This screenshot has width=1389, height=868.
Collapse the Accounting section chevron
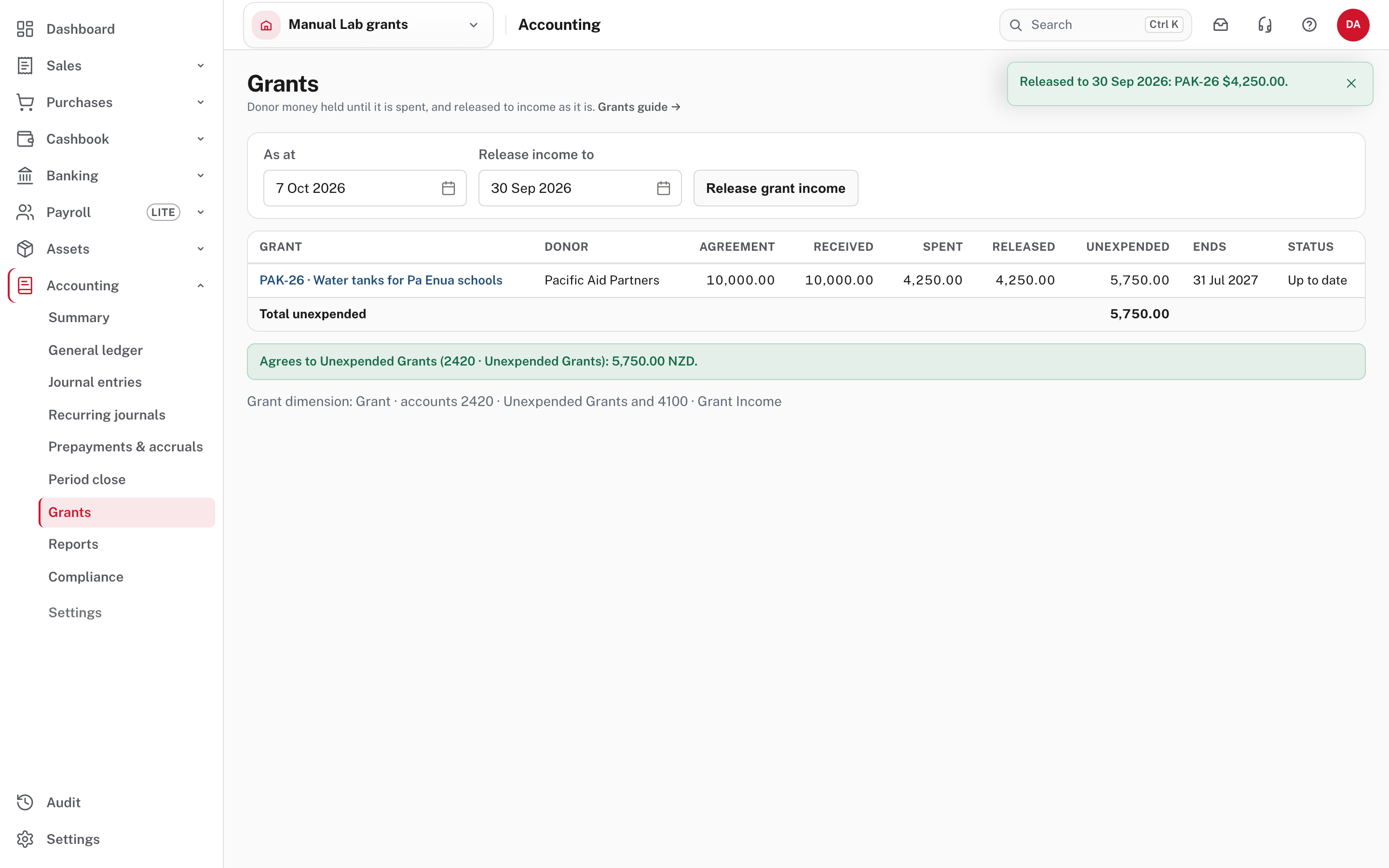pos(200,285)
